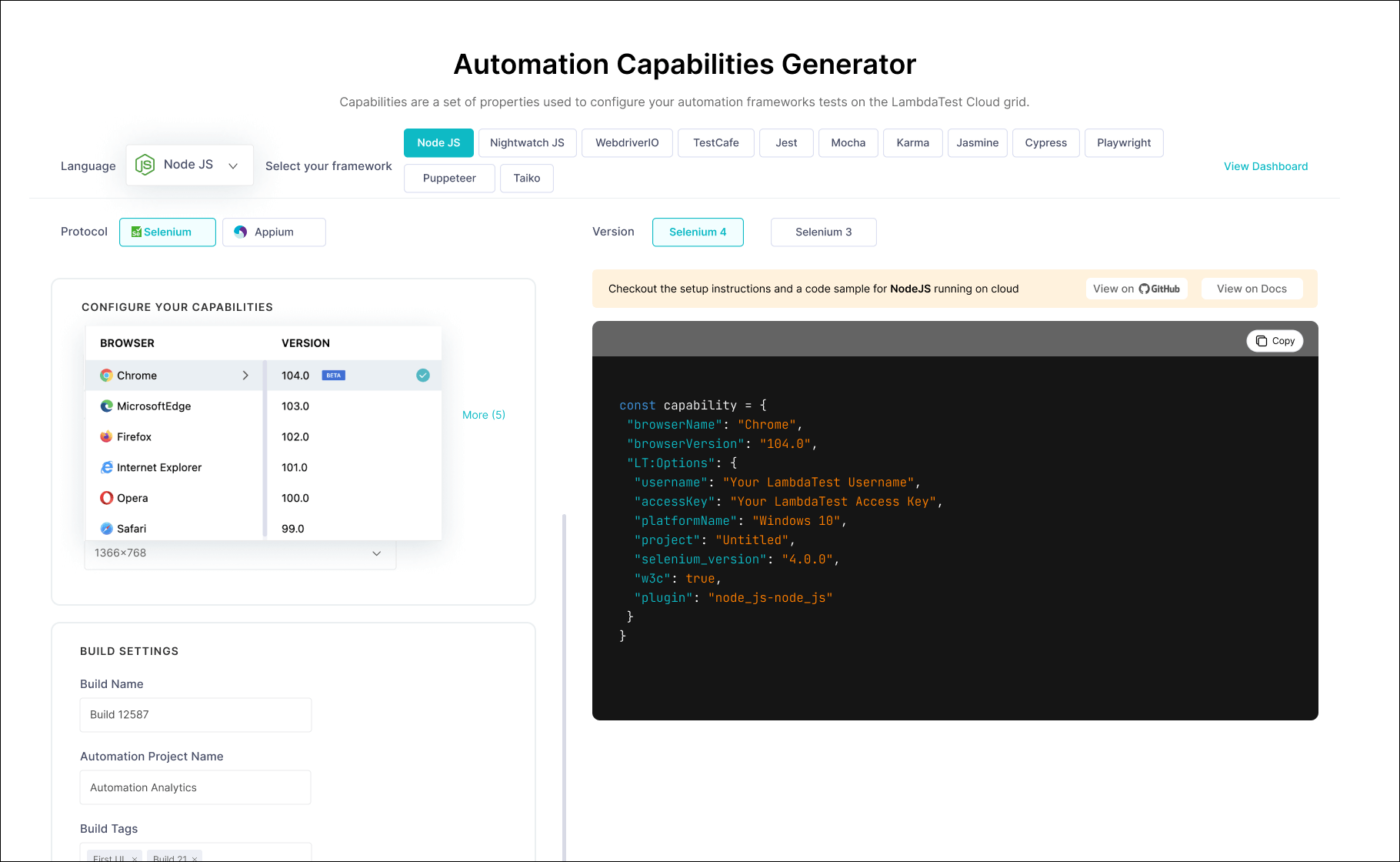Switch to the Playwright framework tab
1400x862 pixels.
click(x=1124, y=142)
